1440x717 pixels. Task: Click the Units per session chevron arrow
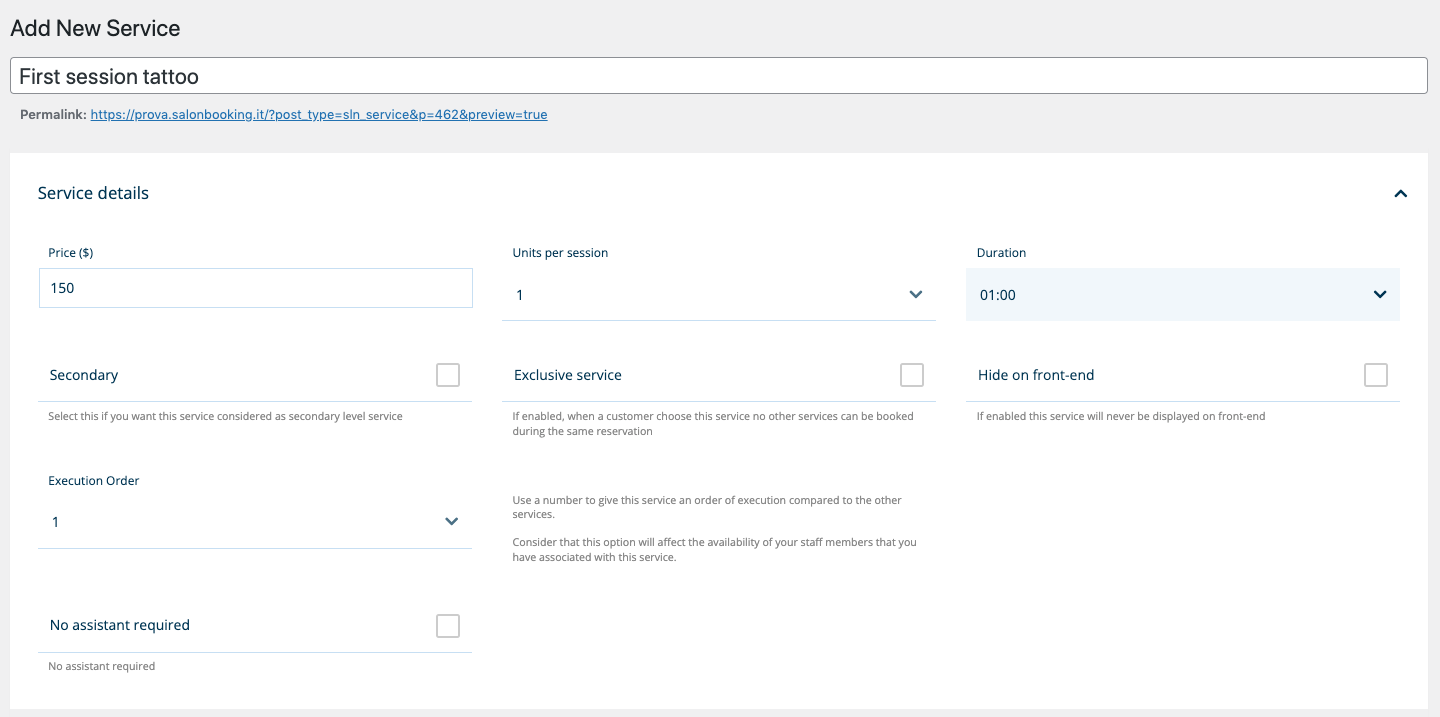tap(915, 295)
